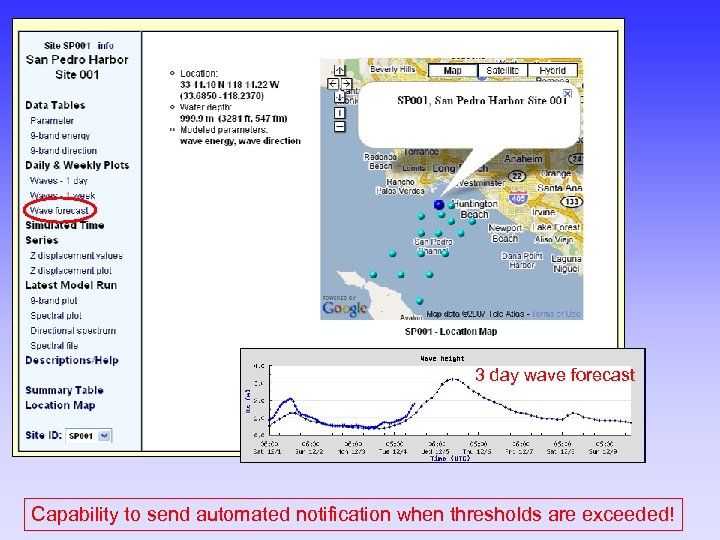Screen dimensions: 720x540
Task: View the Waves - 1 day plot
Action: coord(59,180)
